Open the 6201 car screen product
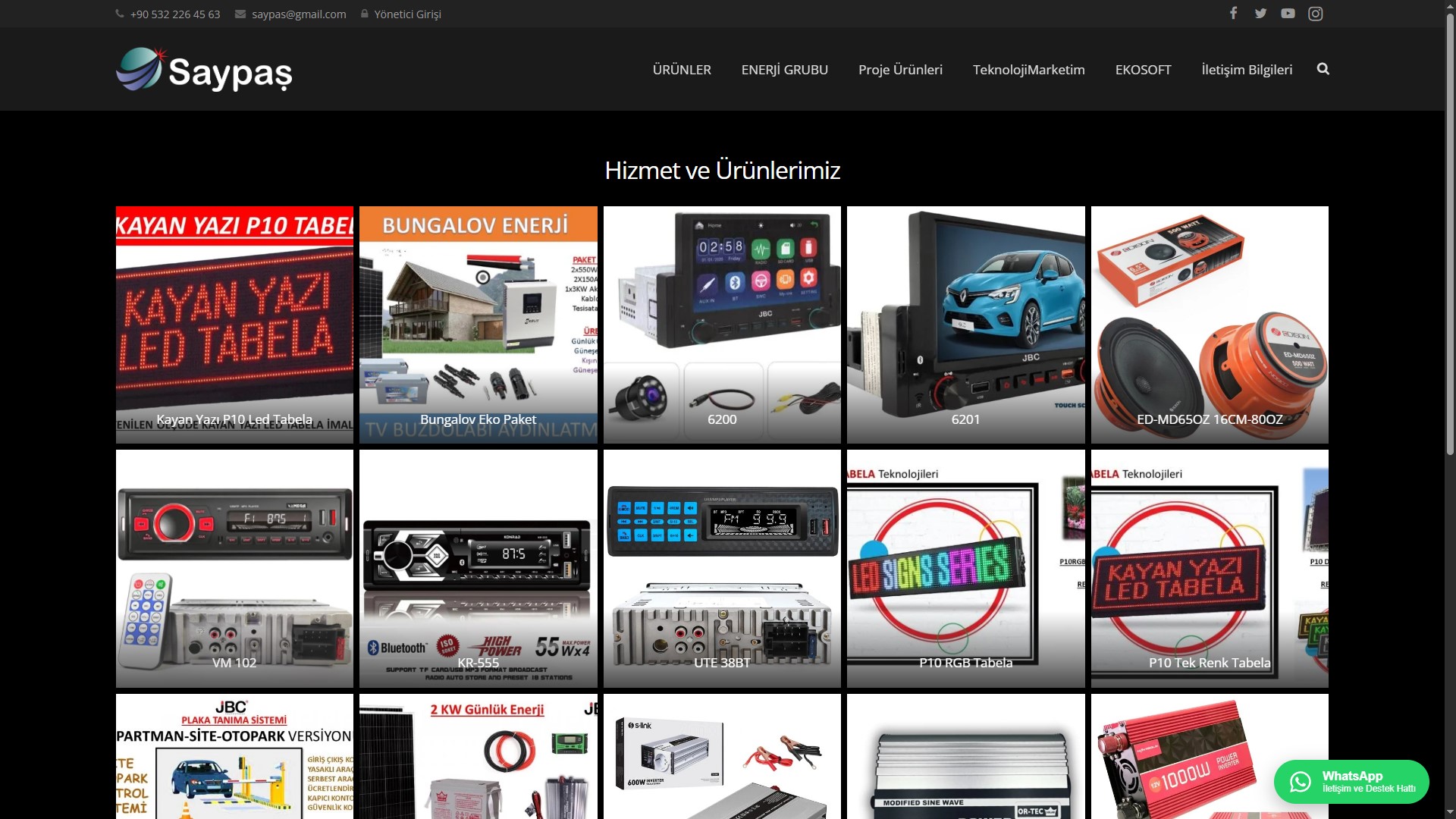The height and width of the screenshot is (819, 1456). click(x=965, y=325)
